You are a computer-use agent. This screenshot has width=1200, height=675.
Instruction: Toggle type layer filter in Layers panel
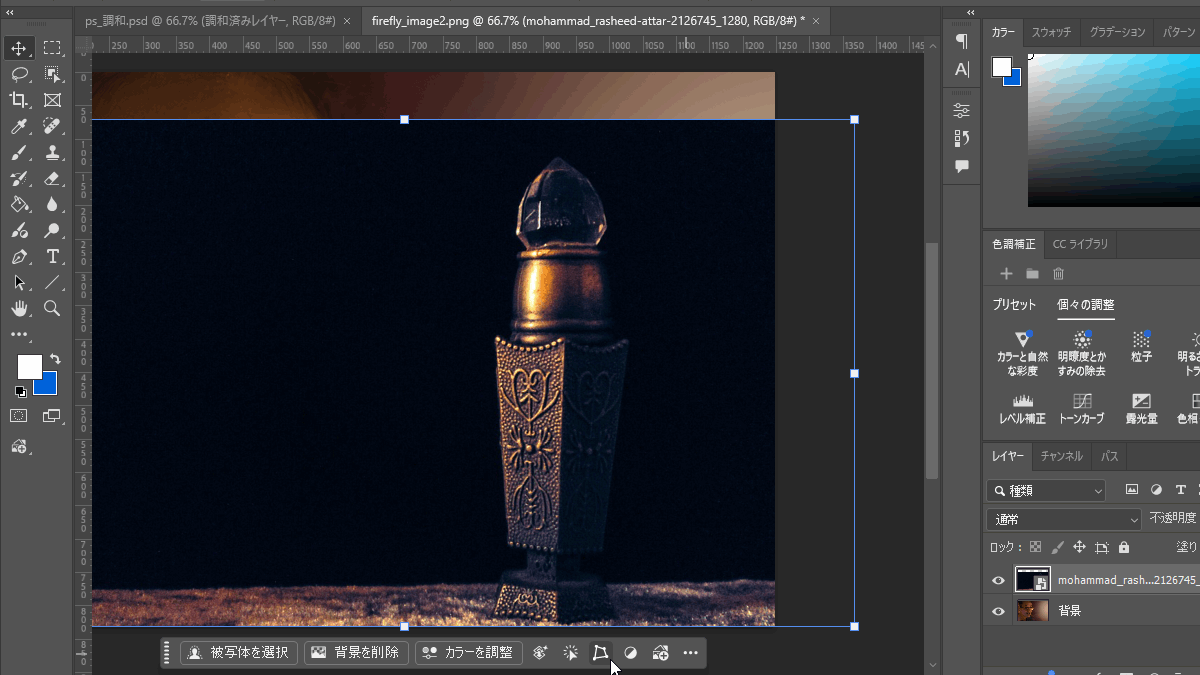click(1180, 490)
